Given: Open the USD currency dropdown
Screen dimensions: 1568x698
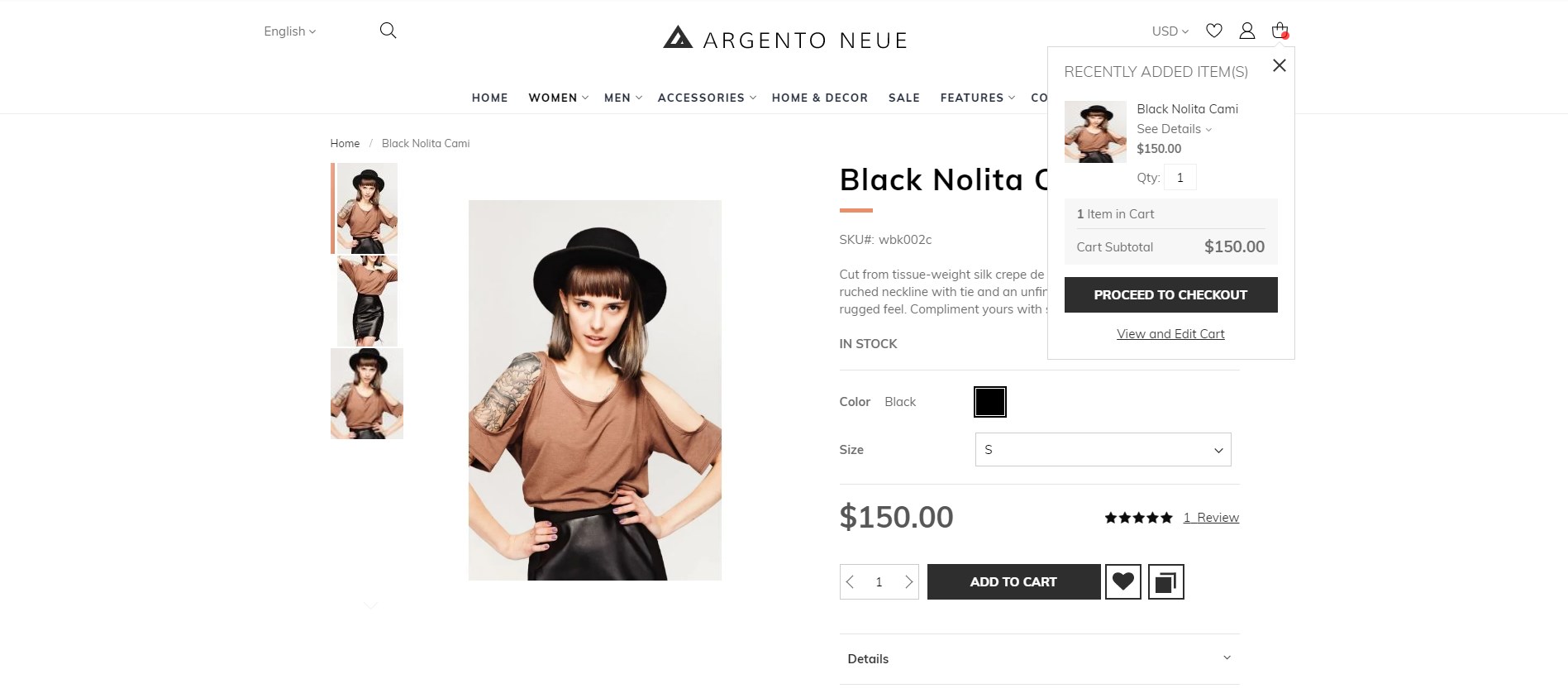Looking at the screenshot, I should pyautogui.click(x=1170, y=31).
